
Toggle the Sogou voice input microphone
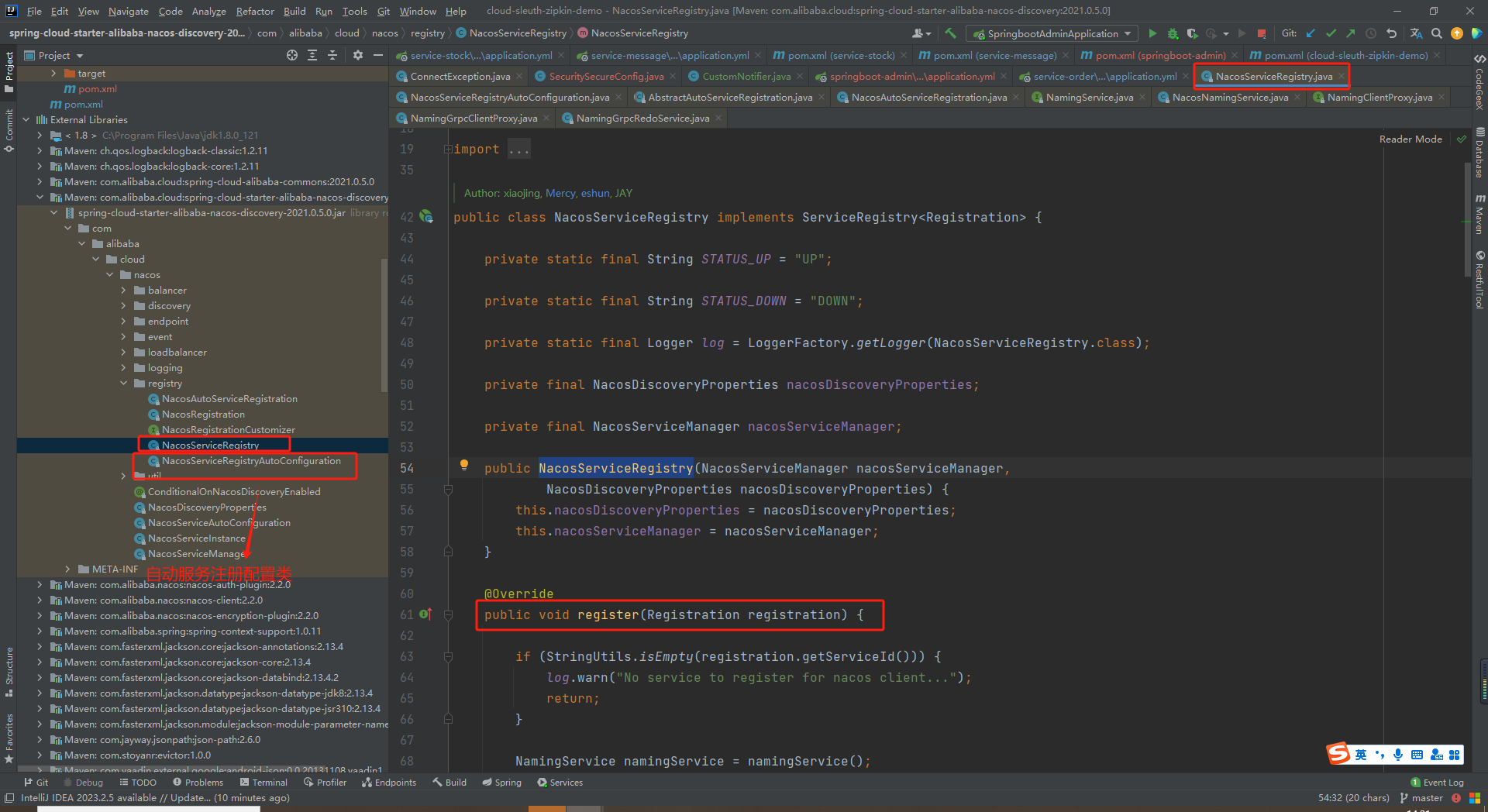tap(1398, 755)
